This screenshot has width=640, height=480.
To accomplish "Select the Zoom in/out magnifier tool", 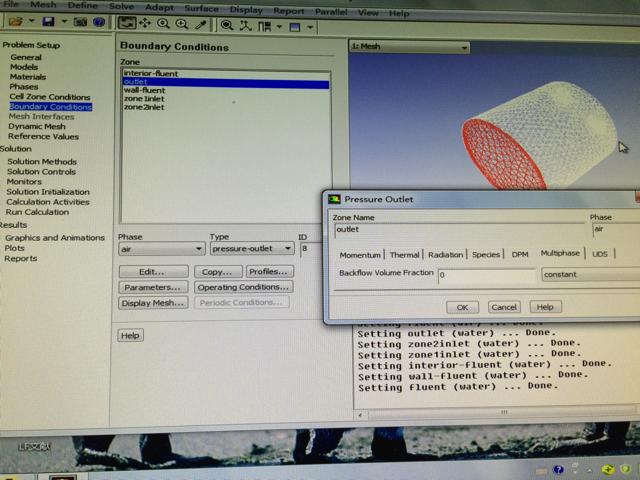I will pyautogui.click(x=163, y=24).
